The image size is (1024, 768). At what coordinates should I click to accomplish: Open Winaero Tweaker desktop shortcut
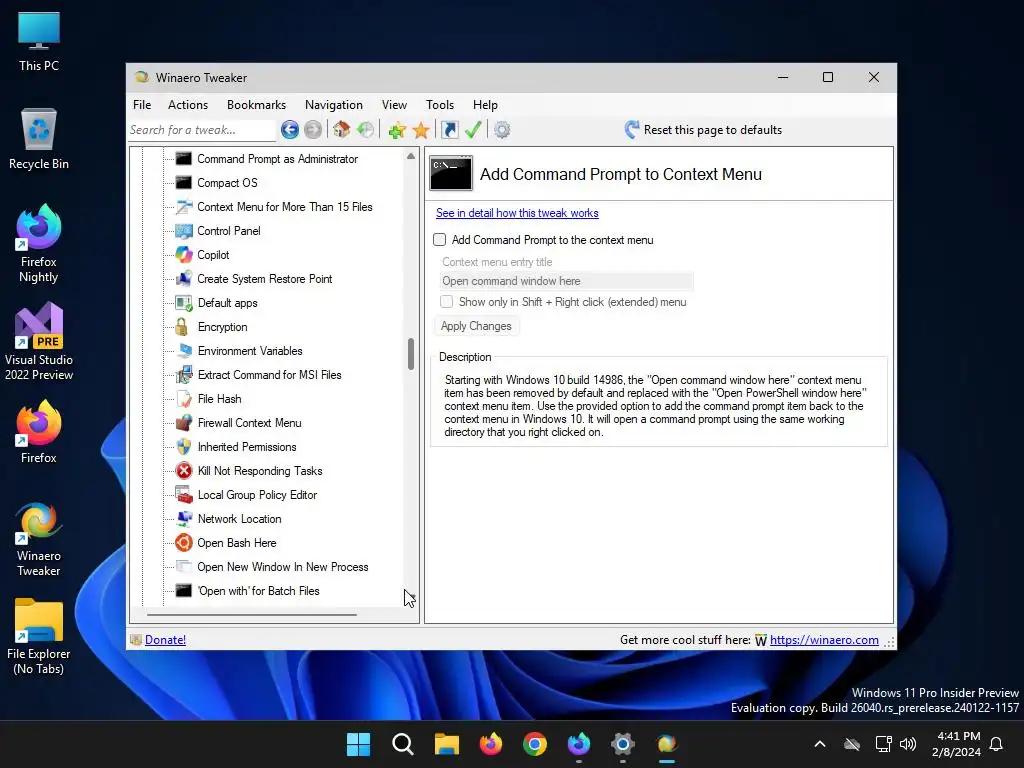[x=39, y=539]
